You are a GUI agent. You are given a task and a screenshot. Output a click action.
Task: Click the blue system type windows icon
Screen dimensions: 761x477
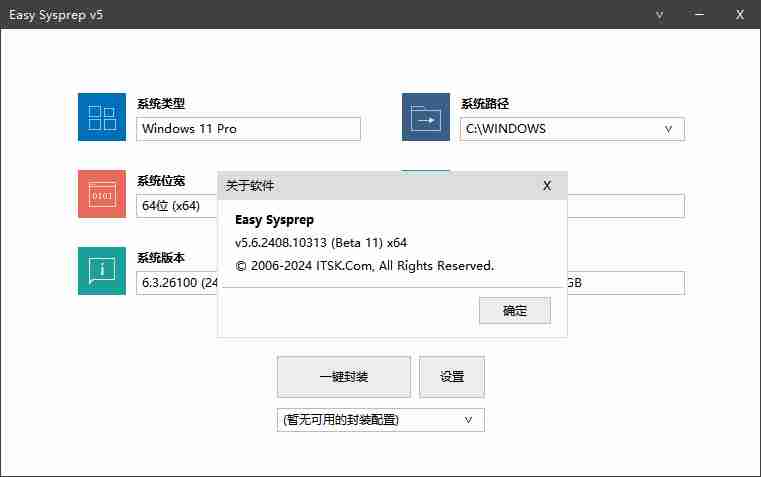pyautogui.click(x=102, y=117)
